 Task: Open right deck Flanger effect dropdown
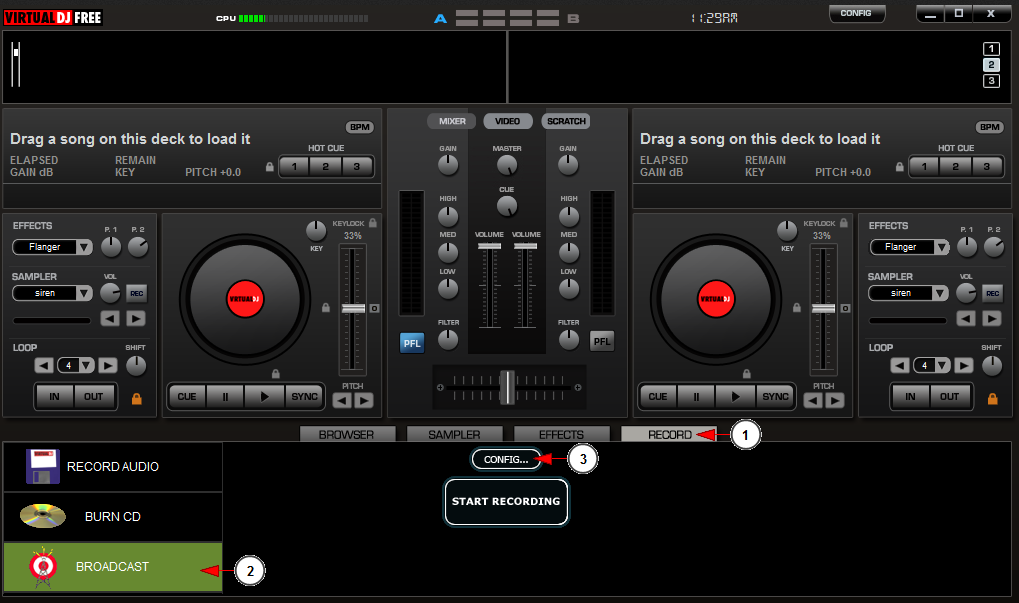pyautogui.click(x=941, y=247)
